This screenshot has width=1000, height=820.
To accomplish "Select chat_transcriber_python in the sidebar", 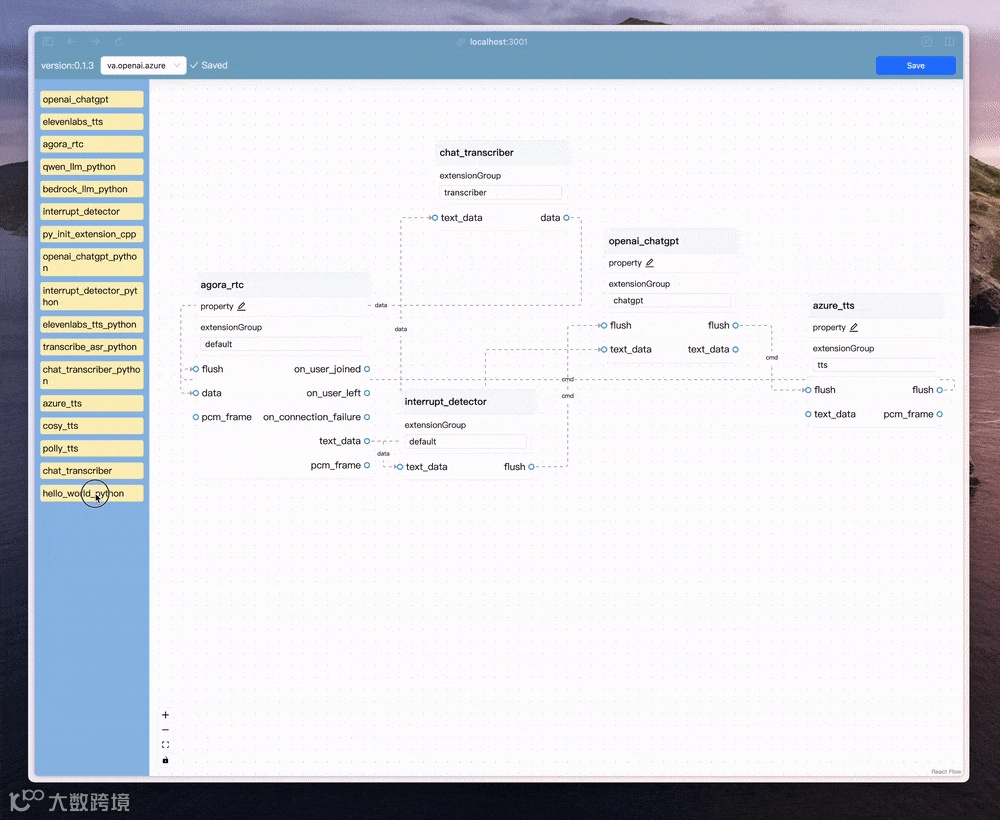I will 92,375.
